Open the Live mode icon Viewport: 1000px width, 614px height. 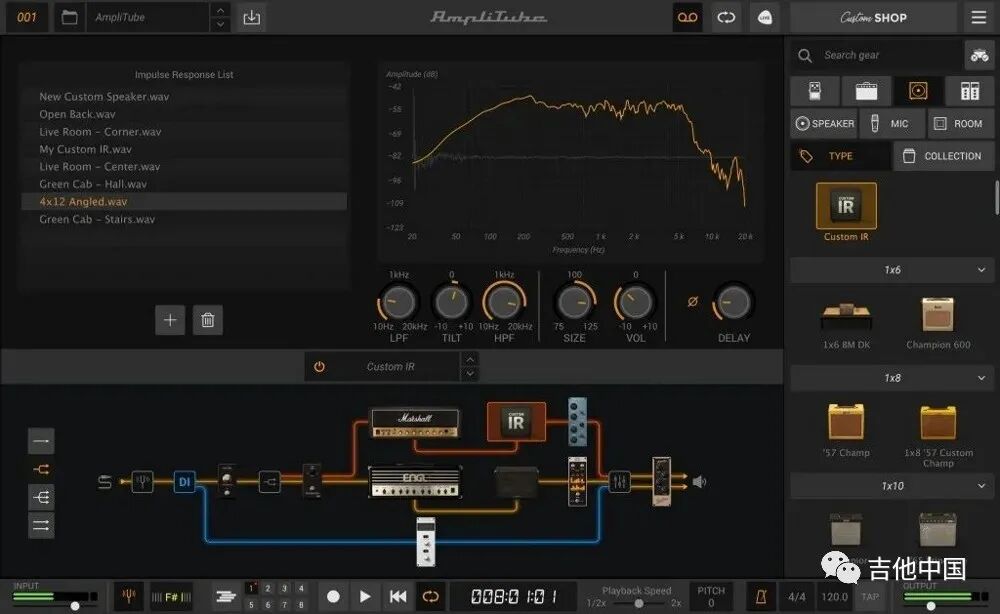coord(765,17)
